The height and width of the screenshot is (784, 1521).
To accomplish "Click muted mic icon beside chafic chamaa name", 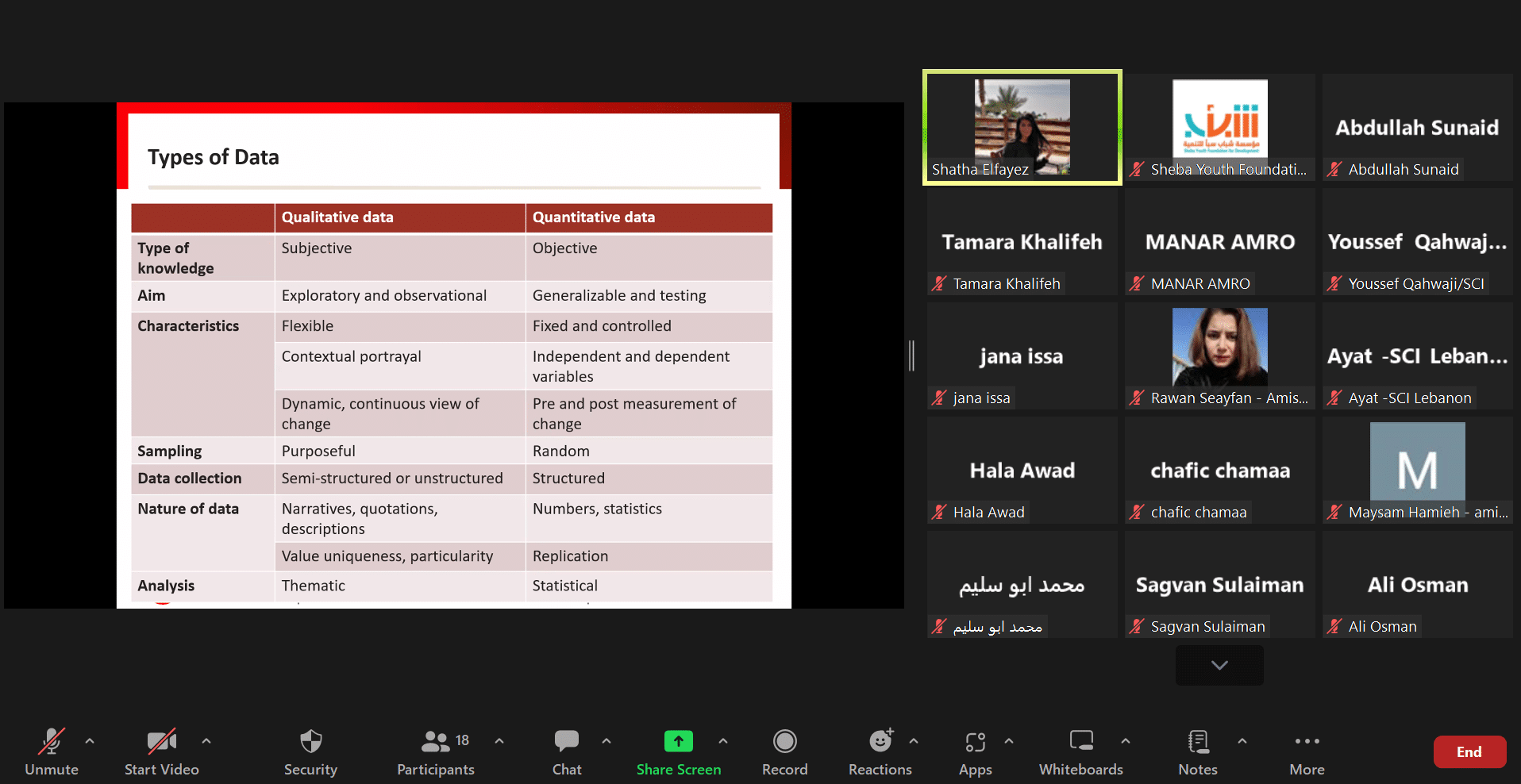I will [x=1137, y=513].
